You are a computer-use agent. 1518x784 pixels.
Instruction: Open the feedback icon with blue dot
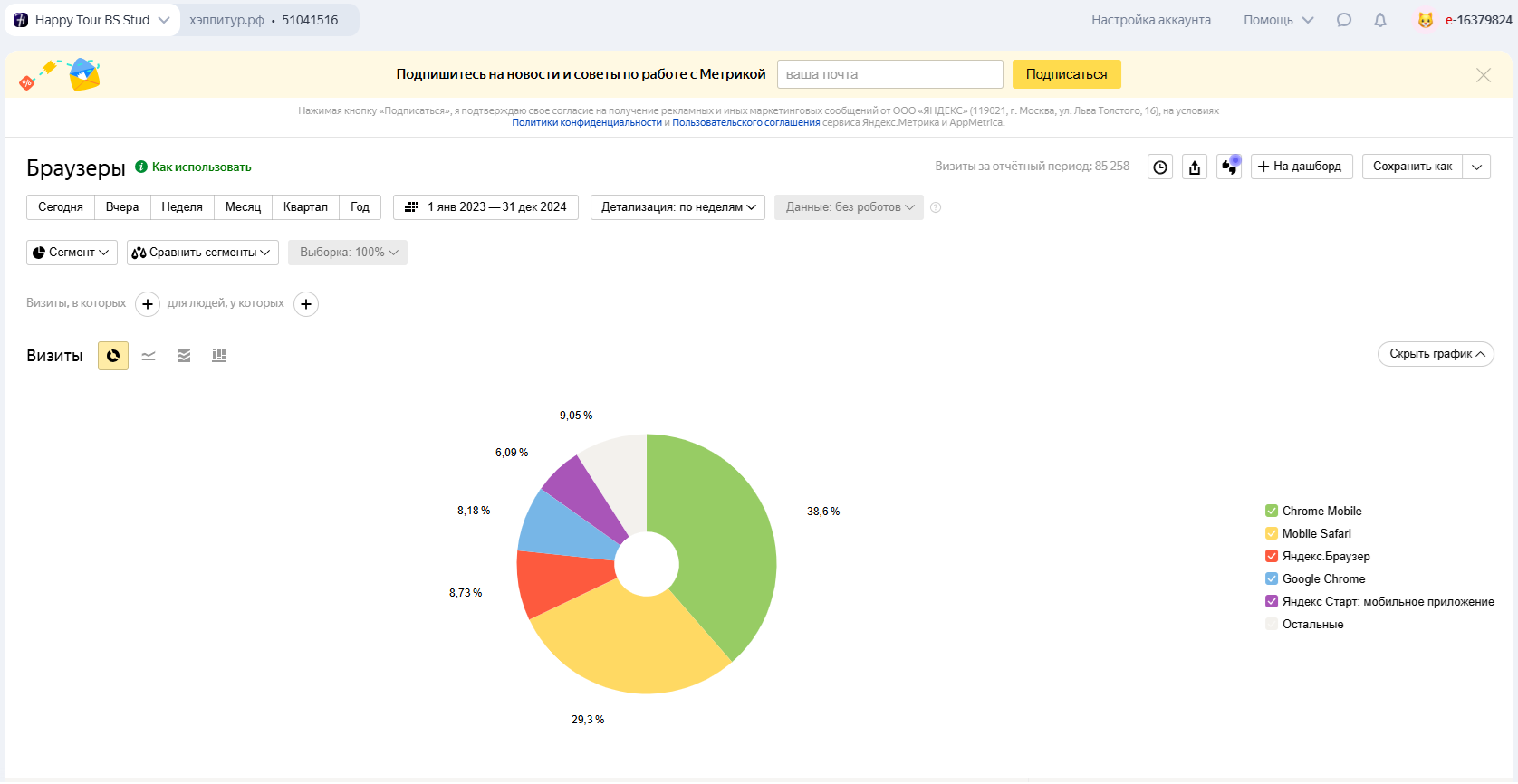click(x=1229, y=167)
